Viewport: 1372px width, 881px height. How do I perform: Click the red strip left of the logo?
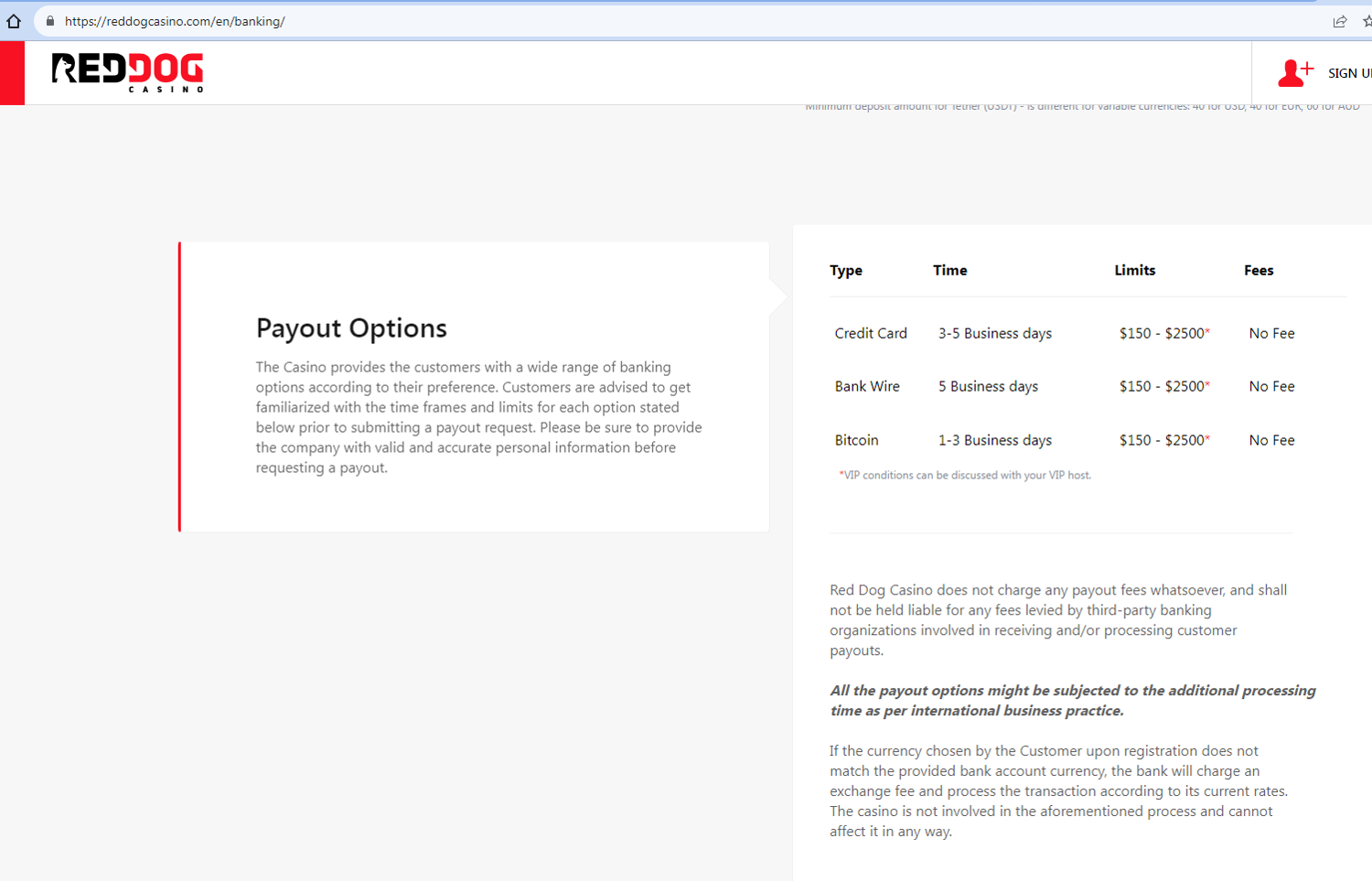pyautogui.click(x=12, y=73)
